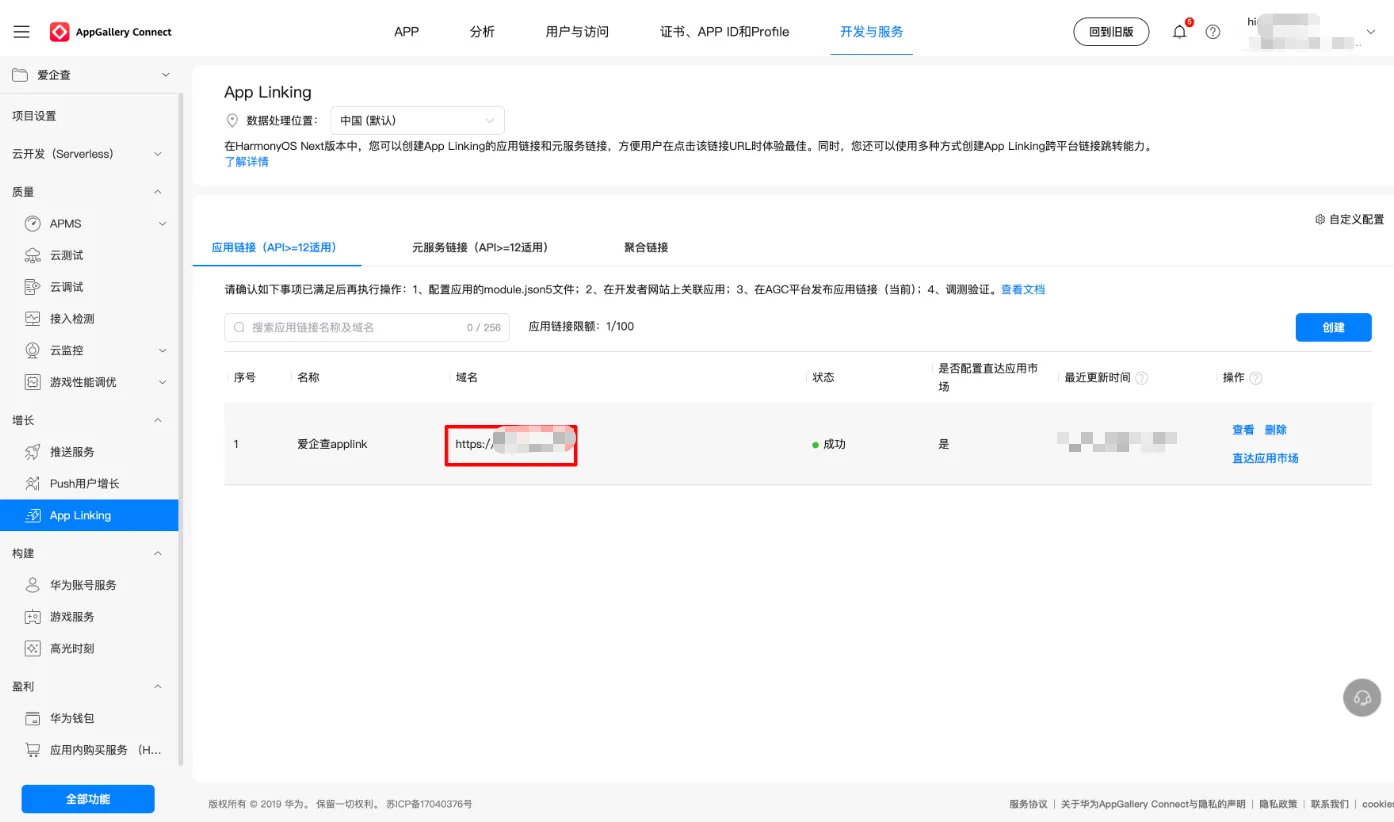Click the search magnifier icon in search box
Image resolution: width=1394 pixels, height=822 pixels.
[240, 327]
